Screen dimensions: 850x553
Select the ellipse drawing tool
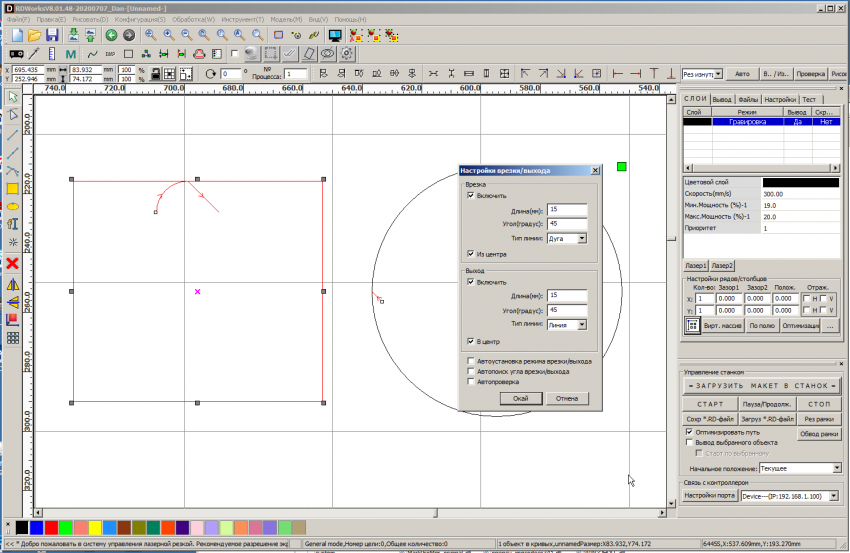click(13, 206)
